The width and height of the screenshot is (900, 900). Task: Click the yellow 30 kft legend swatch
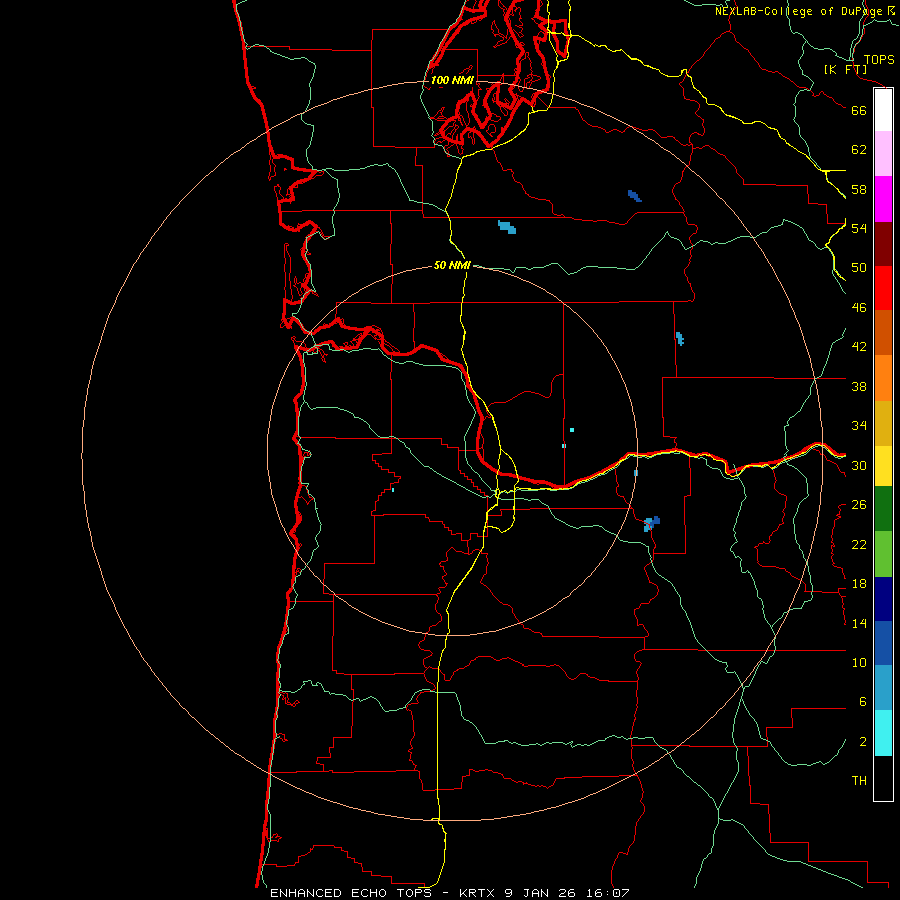(x=883, y=466)
